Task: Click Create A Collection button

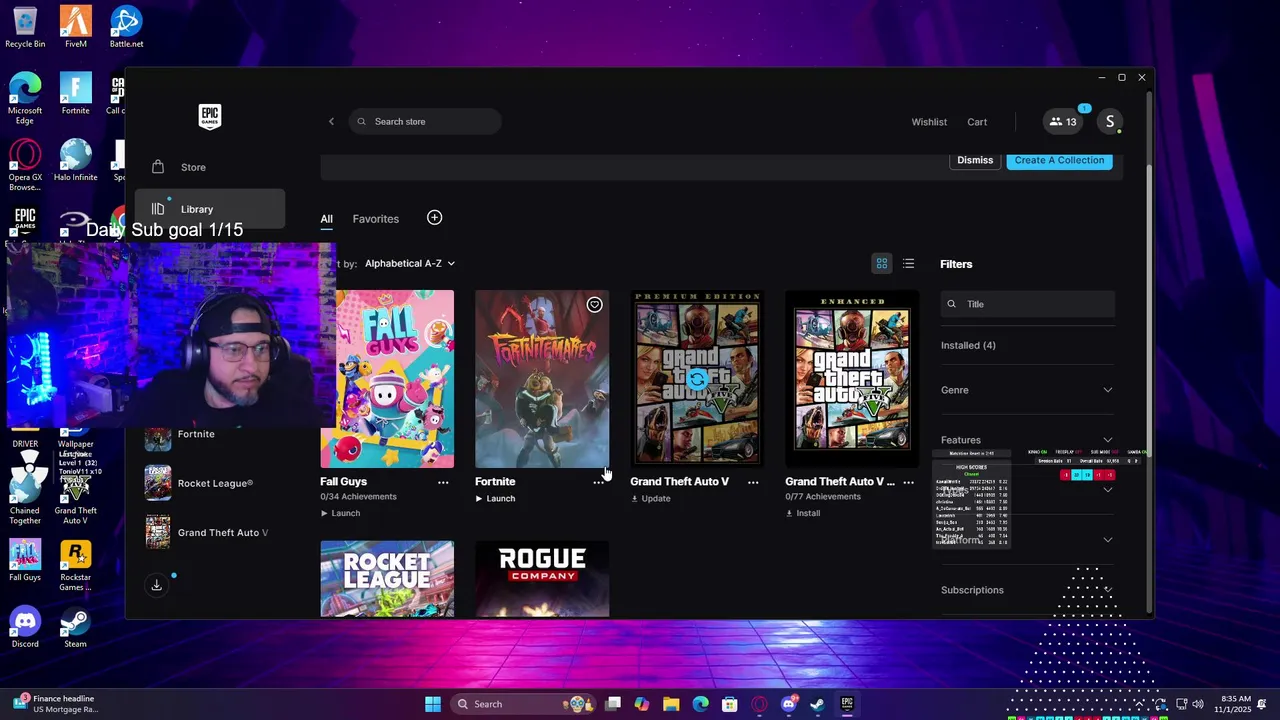Action: click(1059, 160)
